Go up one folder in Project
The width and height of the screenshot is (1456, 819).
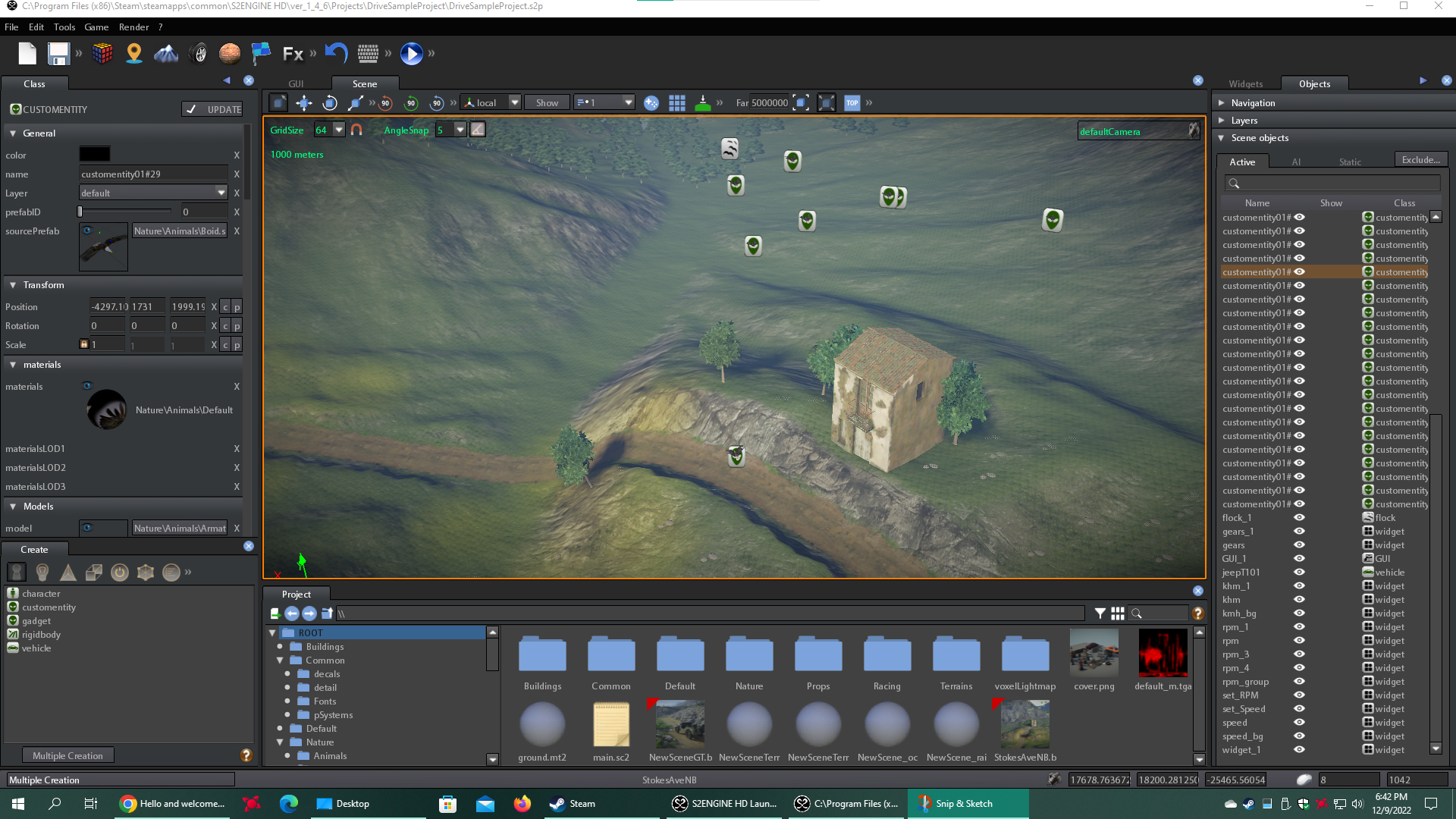tap(327, 613)
